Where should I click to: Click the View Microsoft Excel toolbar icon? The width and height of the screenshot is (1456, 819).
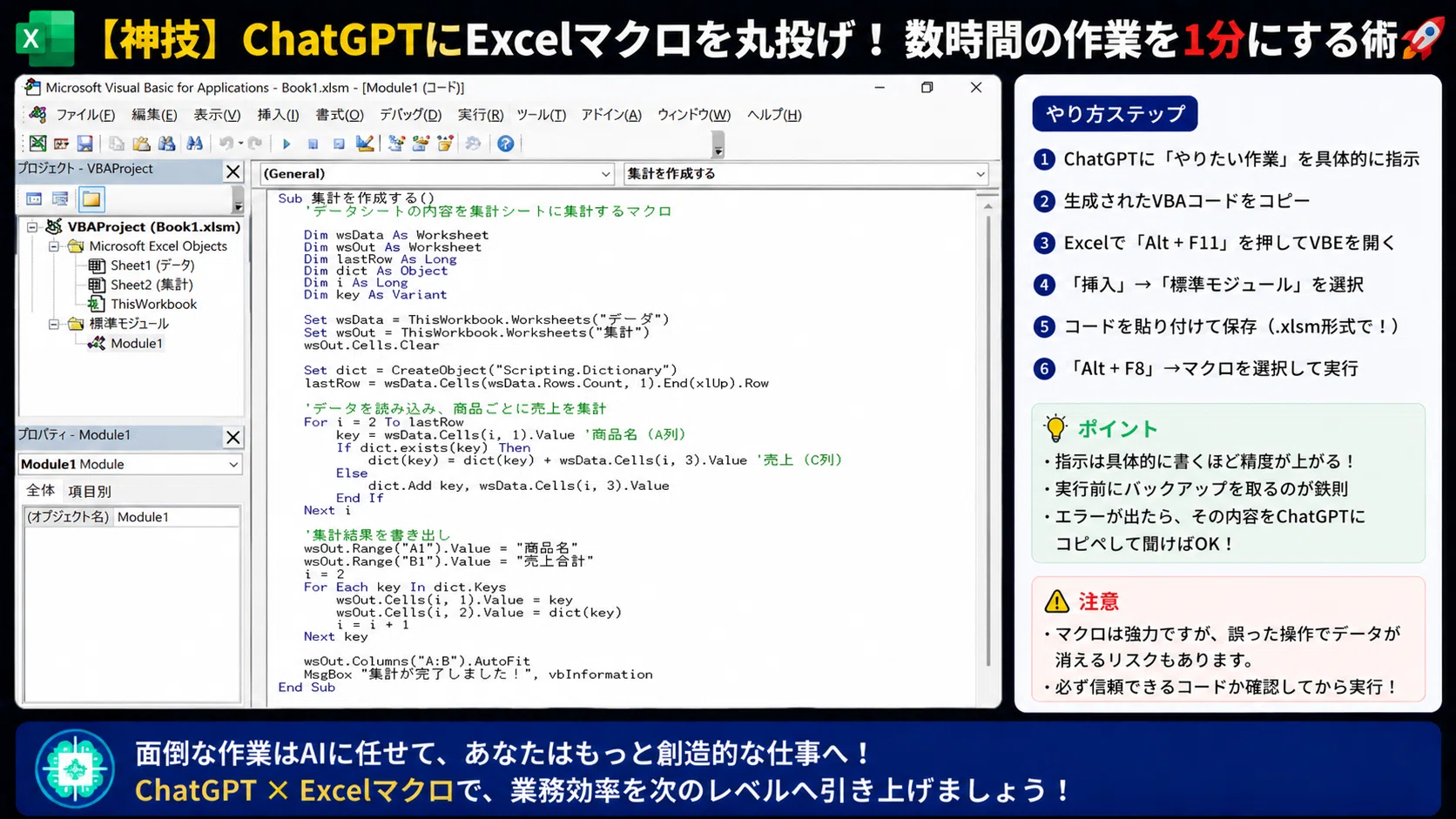[37, 144]
